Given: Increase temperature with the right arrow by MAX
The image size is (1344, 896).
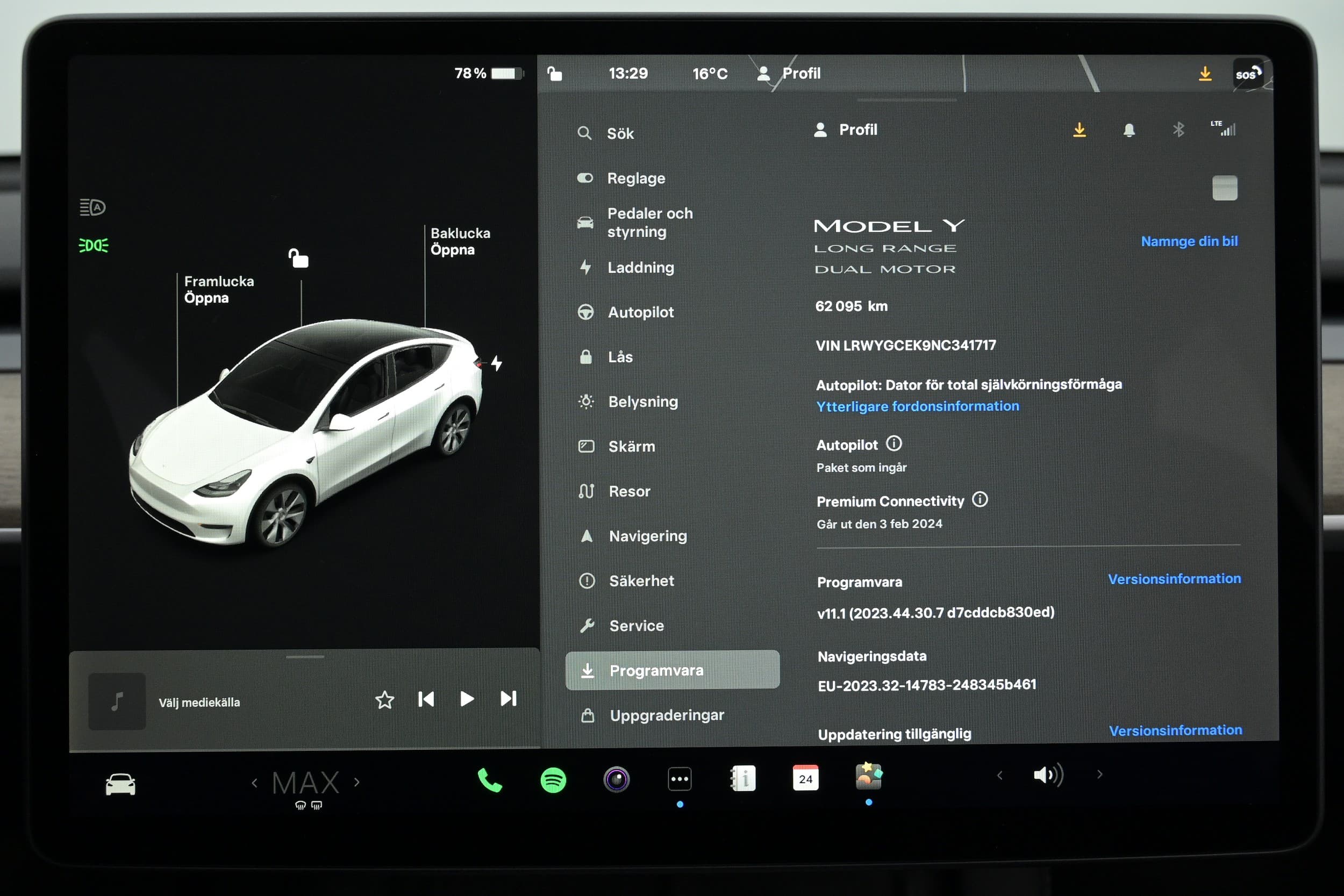Looking at the screenshot, I should (356, 782).
